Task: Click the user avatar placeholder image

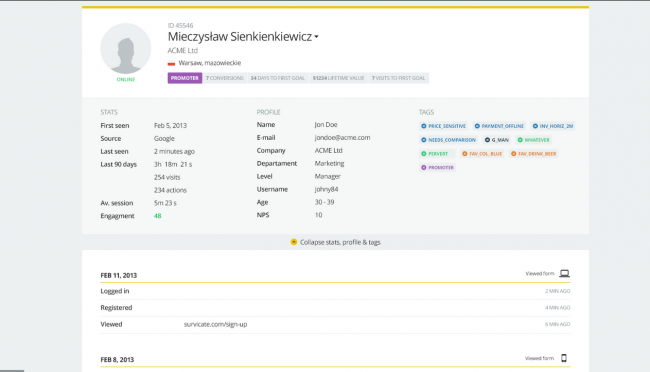Action: [126, 49]
